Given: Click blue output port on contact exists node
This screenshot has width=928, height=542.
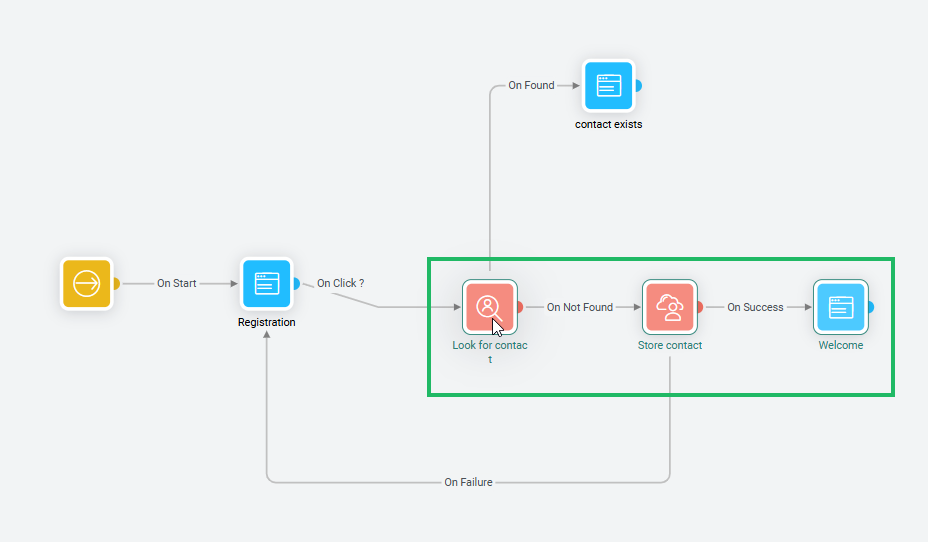Looking at the screenshot, I should tap(639, 86).
